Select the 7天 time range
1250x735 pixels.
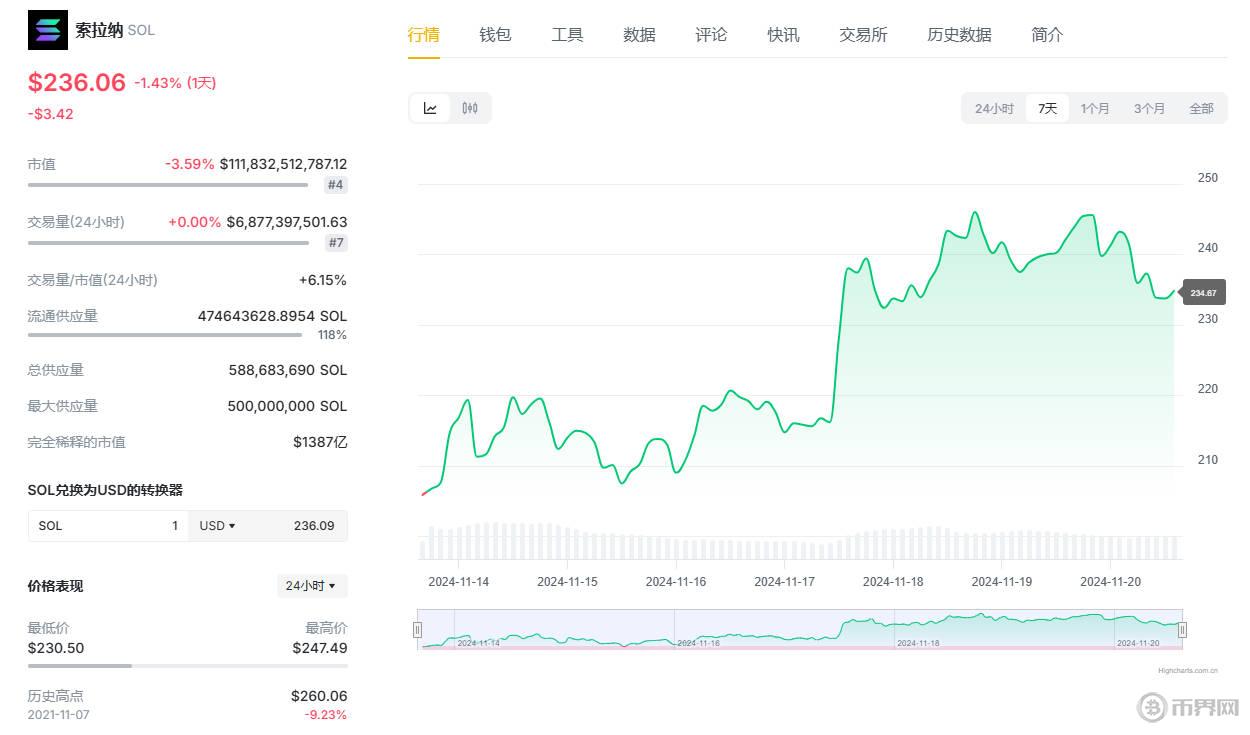coord(1047,108)
